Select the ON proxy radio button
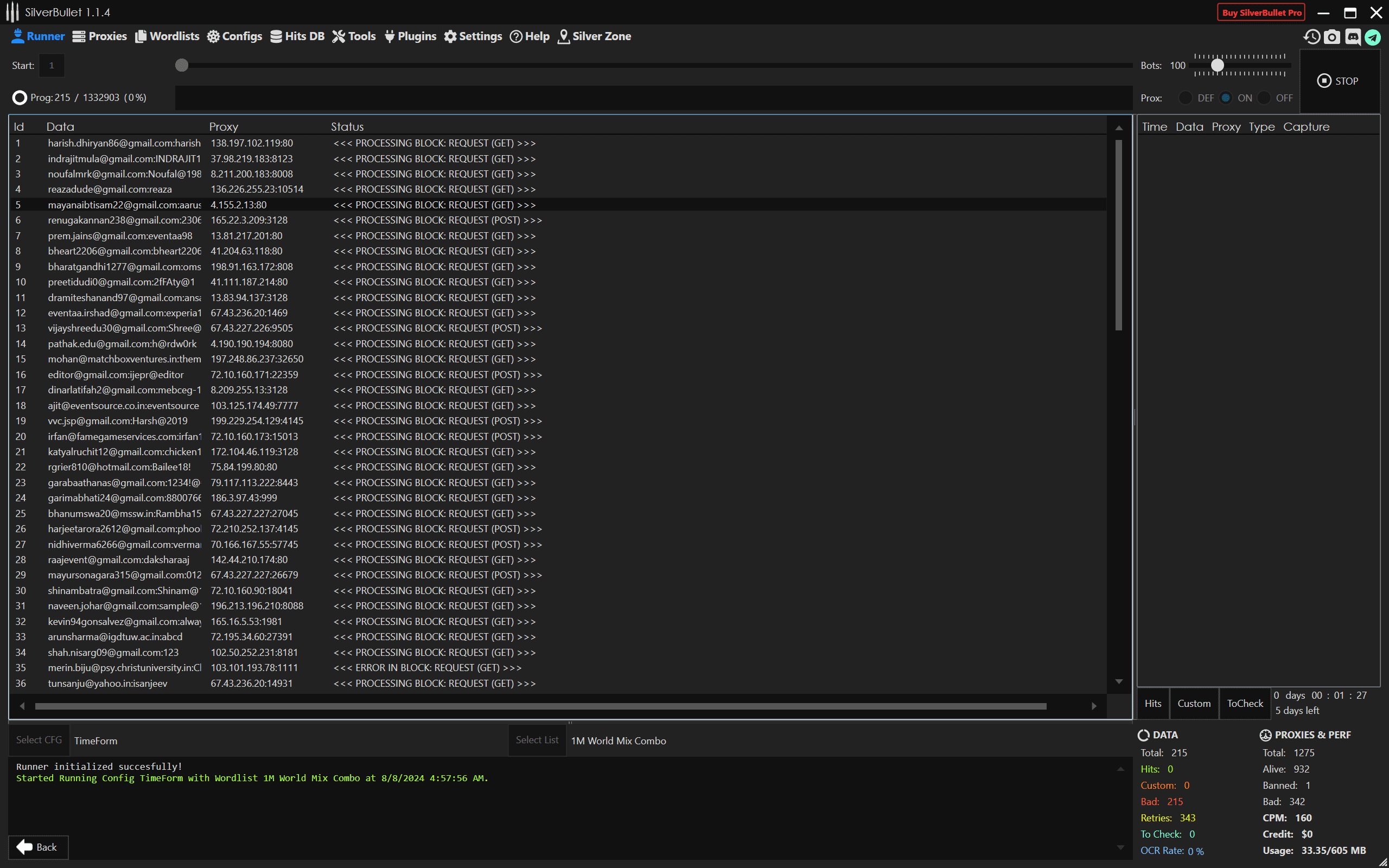Screen dimensions: 1389x868 1226,98
